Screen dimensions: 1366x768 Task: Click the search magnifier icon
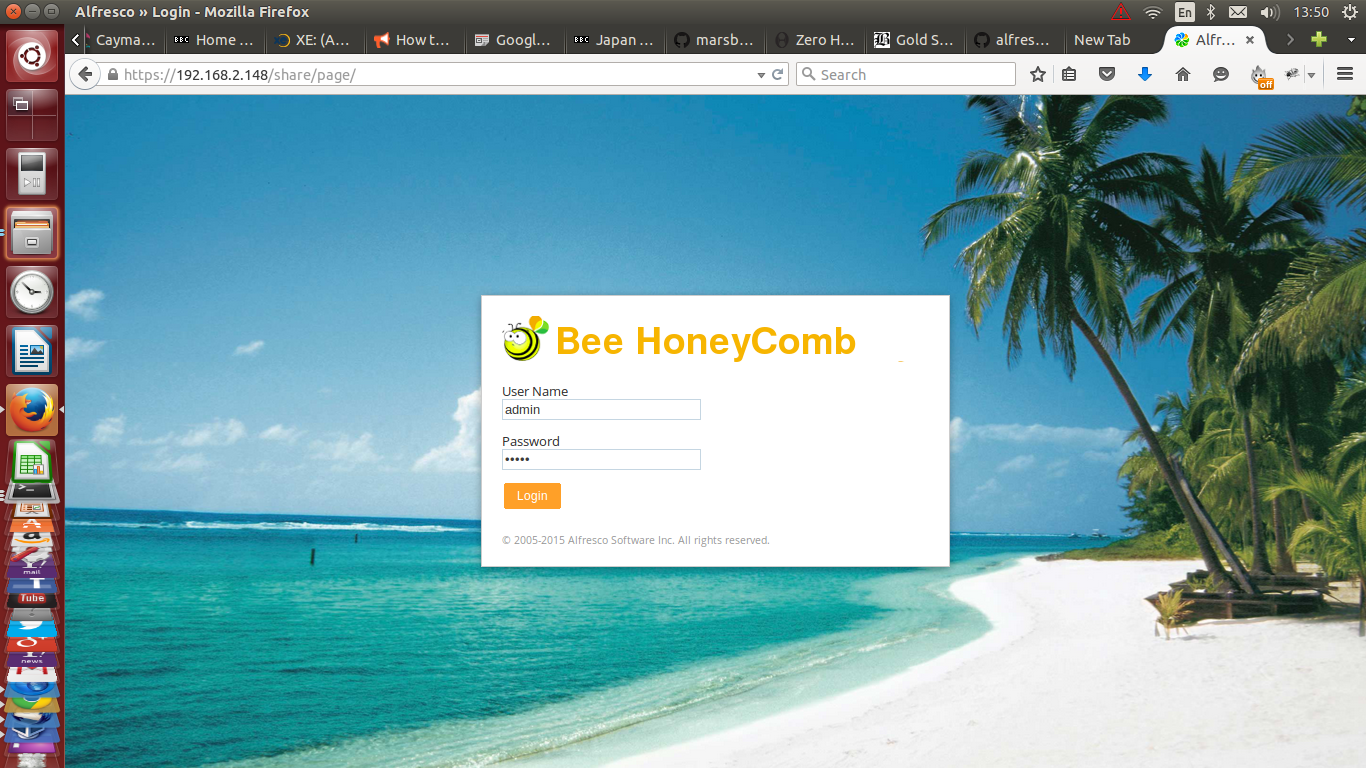click(808, 75)
